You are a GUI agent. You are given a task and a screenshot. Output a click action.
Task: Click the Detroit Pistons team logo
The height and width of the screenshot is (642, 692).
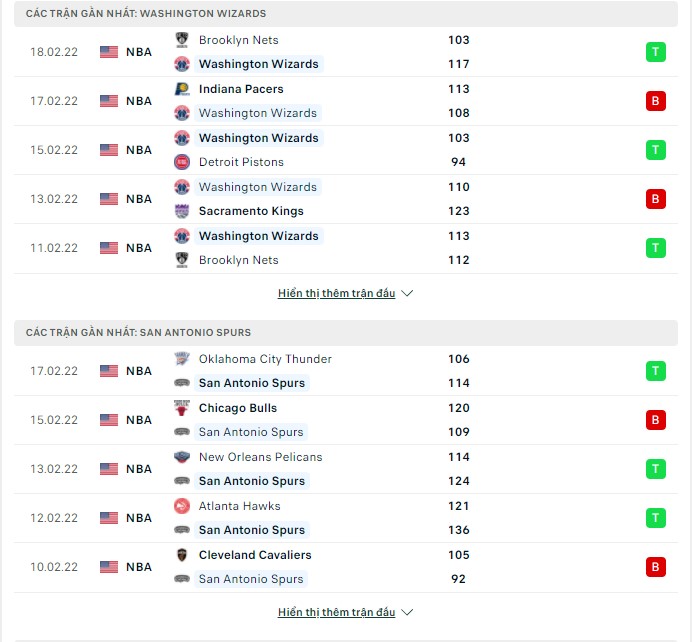(182, 162)
